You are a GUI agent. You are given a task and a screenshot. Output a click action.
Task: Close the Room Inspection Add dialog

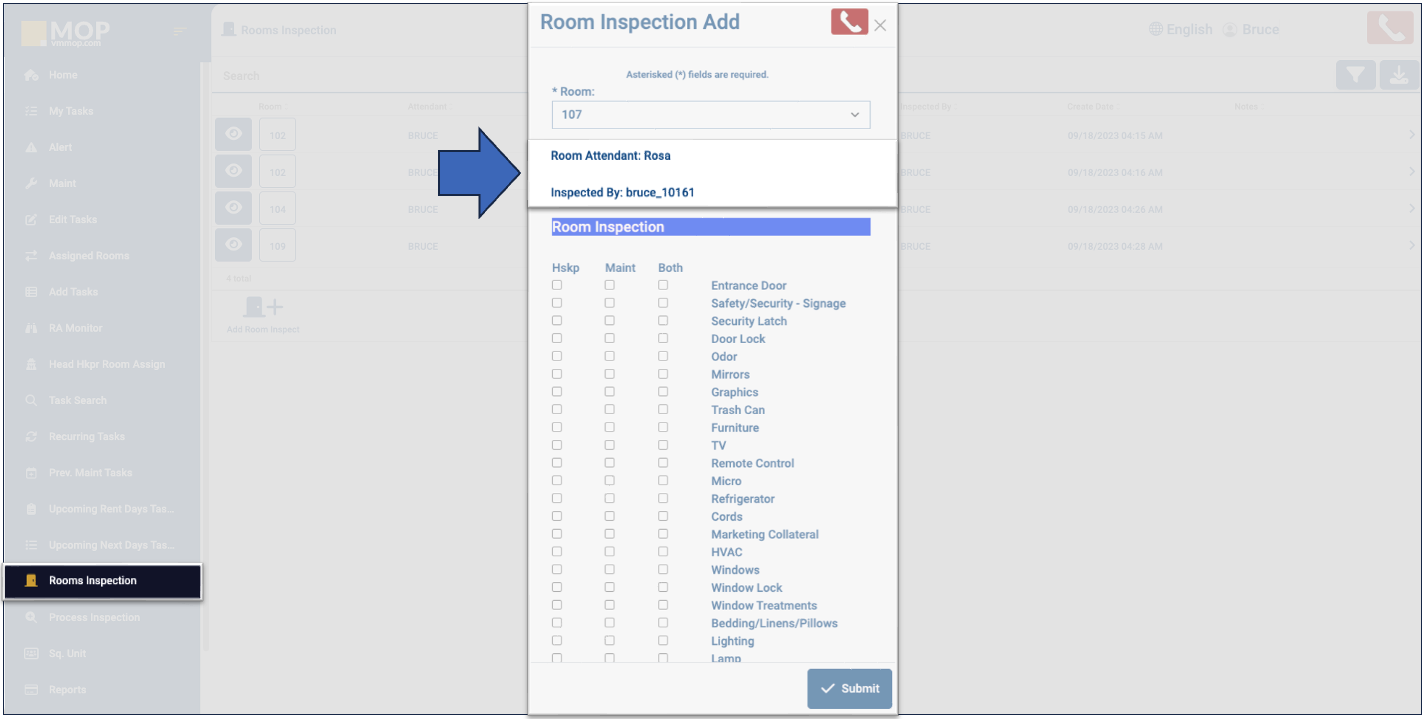click(880, 26)
